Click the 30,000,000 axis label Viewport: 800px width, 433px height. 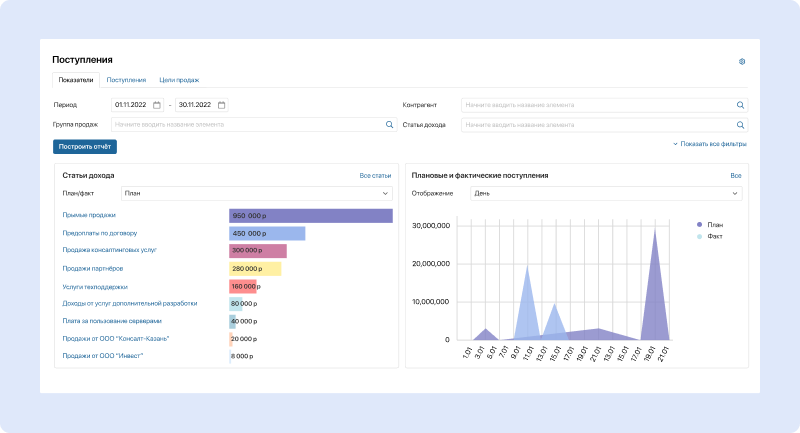coord(431,225)
